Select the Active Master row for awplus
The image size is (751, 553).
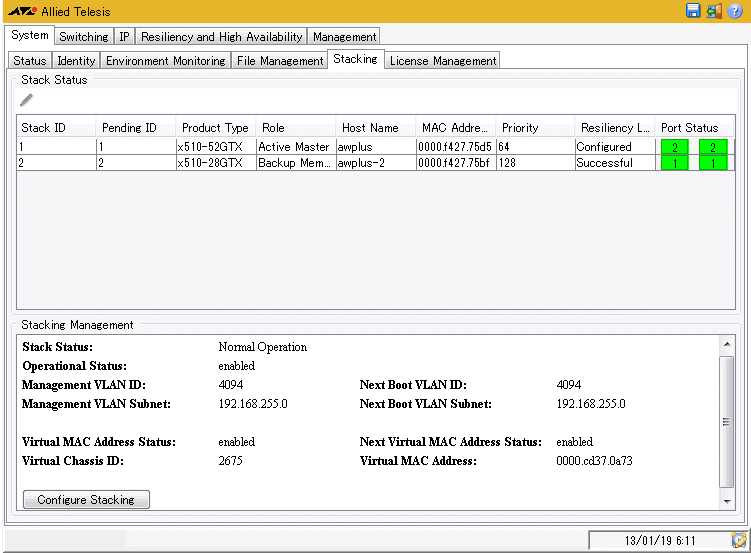[294, 147]
